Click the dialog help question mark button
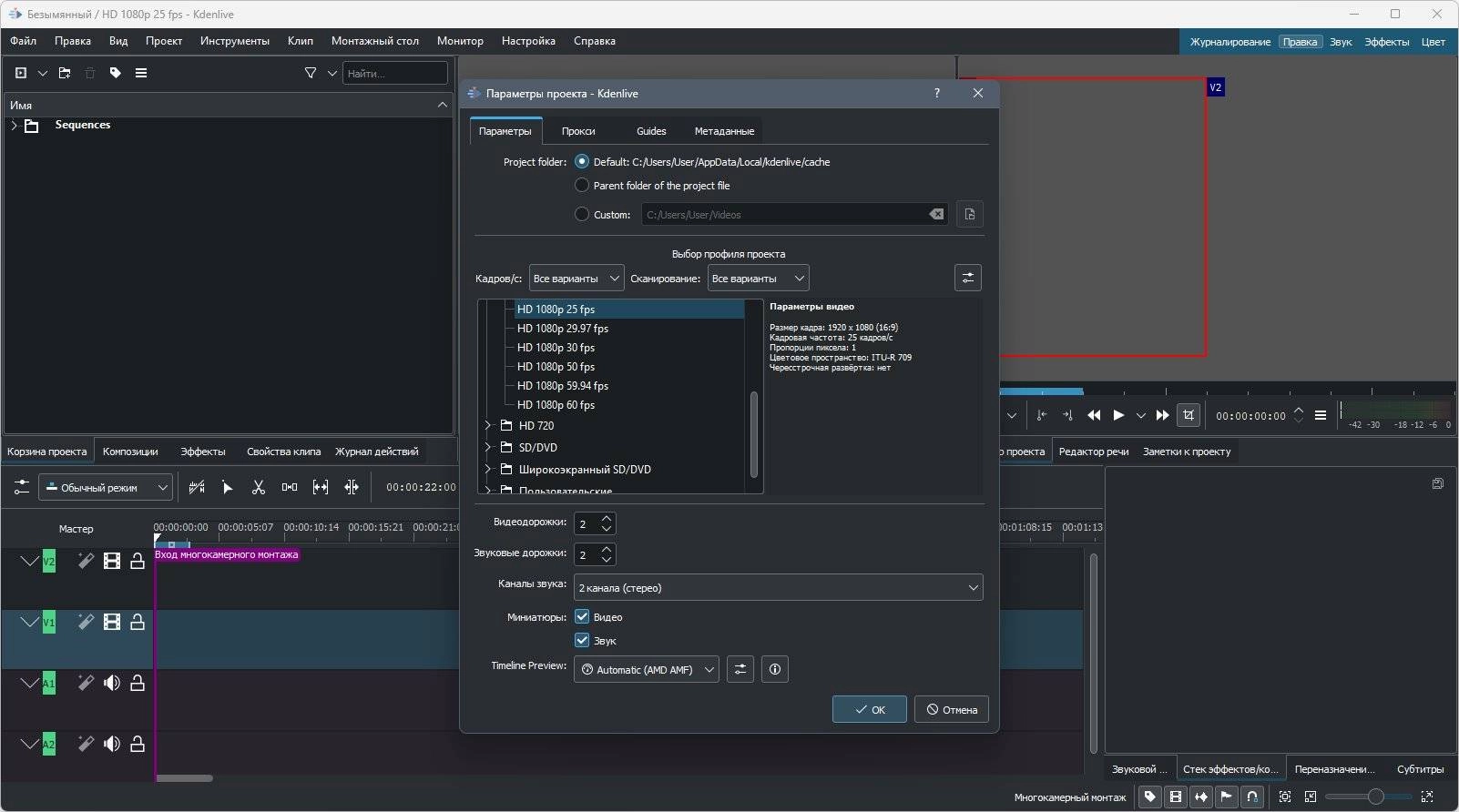1459x812 pixels. (x=937, y=93)
